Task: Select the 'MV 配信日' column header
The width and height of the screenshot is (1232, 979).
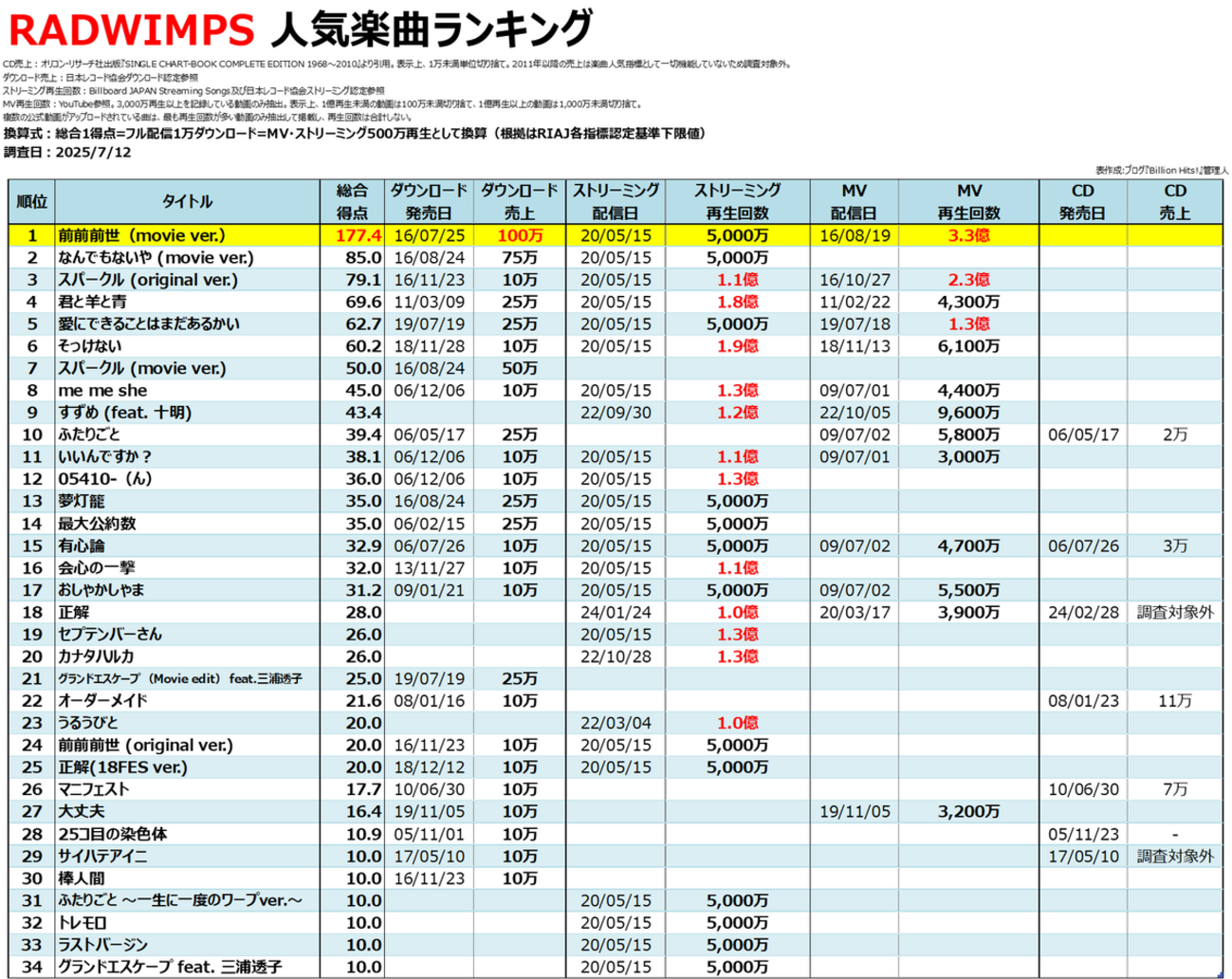Action: click(x=854, y=201)
